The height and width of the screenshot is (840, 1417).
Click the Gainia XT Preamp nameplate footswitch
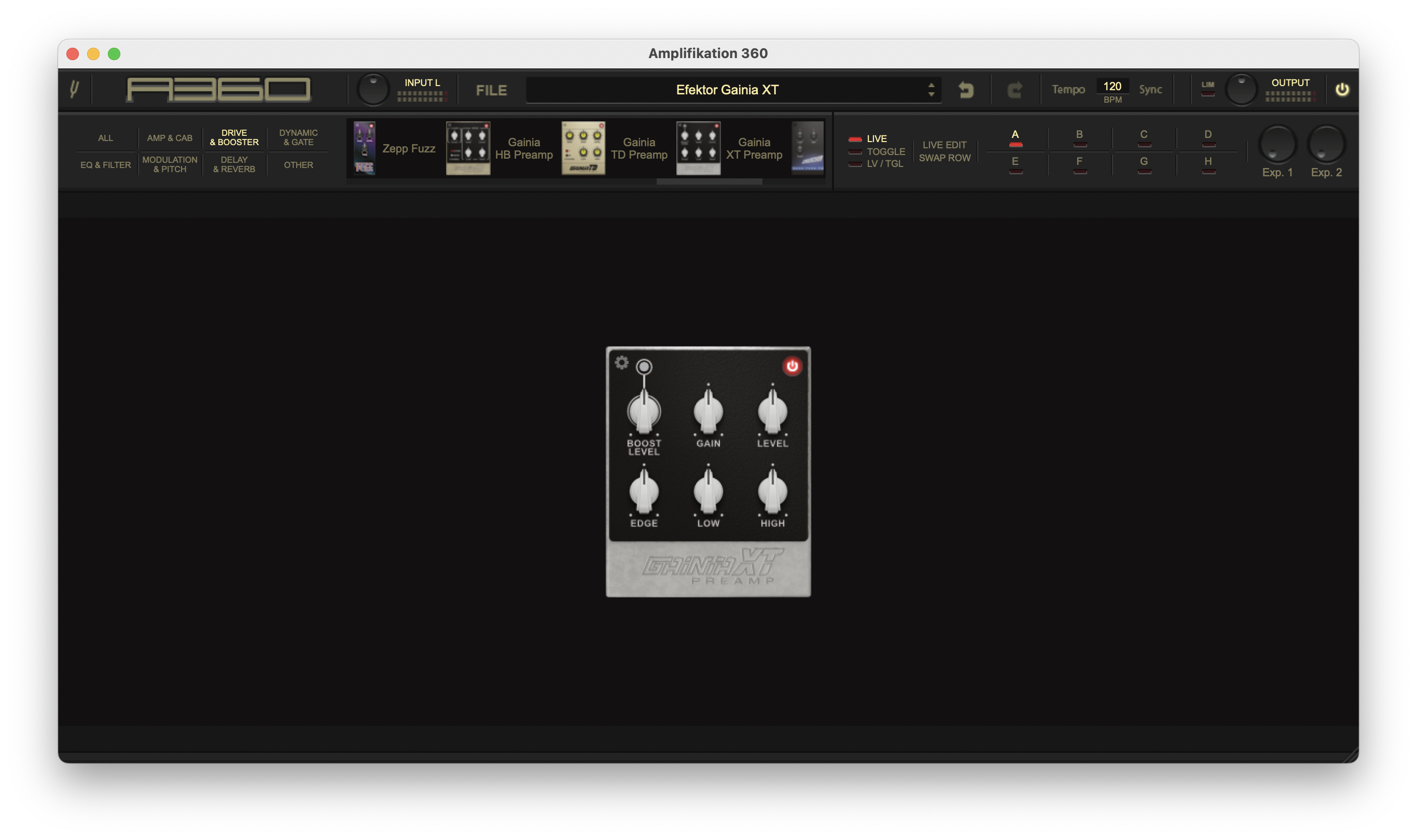click(708, 568)
